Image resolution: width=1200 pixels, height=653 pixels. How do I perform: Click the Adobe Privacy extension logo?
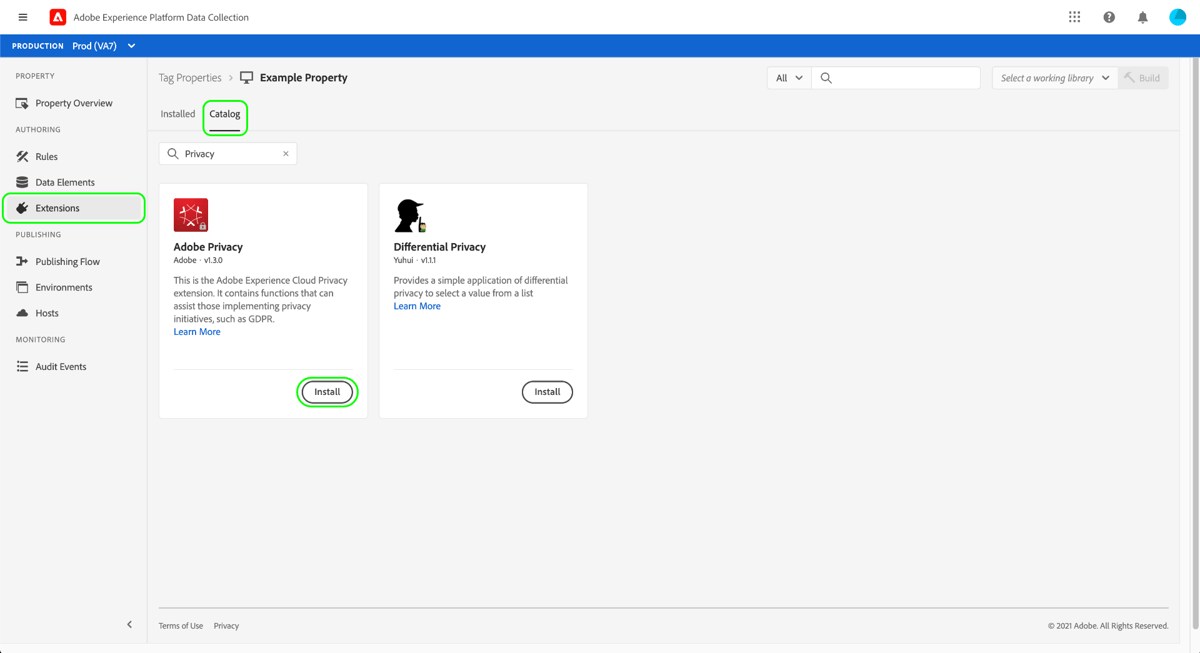pyautogui.click(x=191, y=214)
